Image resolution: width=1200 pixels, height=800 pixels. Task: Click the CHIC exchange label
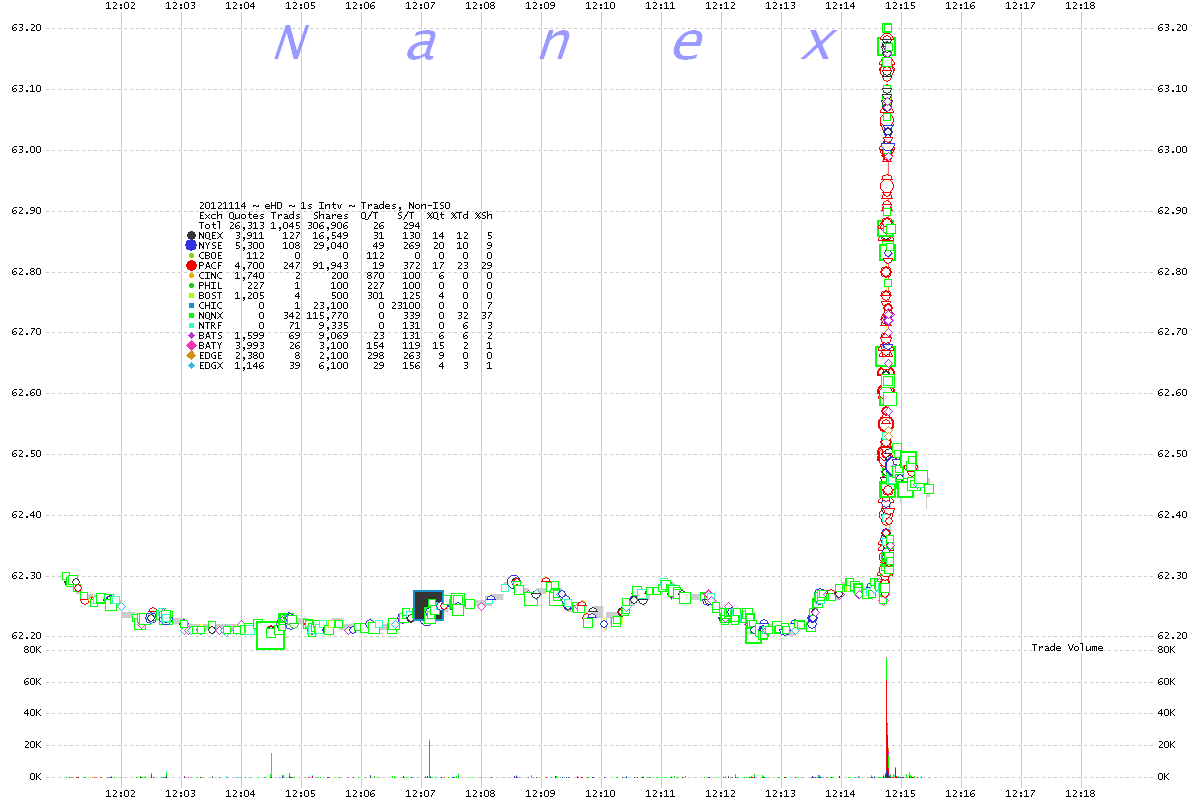(x=210, y=305)
